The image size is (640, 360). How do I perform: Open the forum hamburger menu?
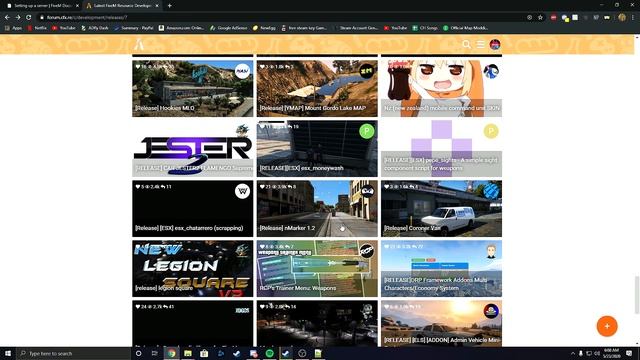[480, 44]
